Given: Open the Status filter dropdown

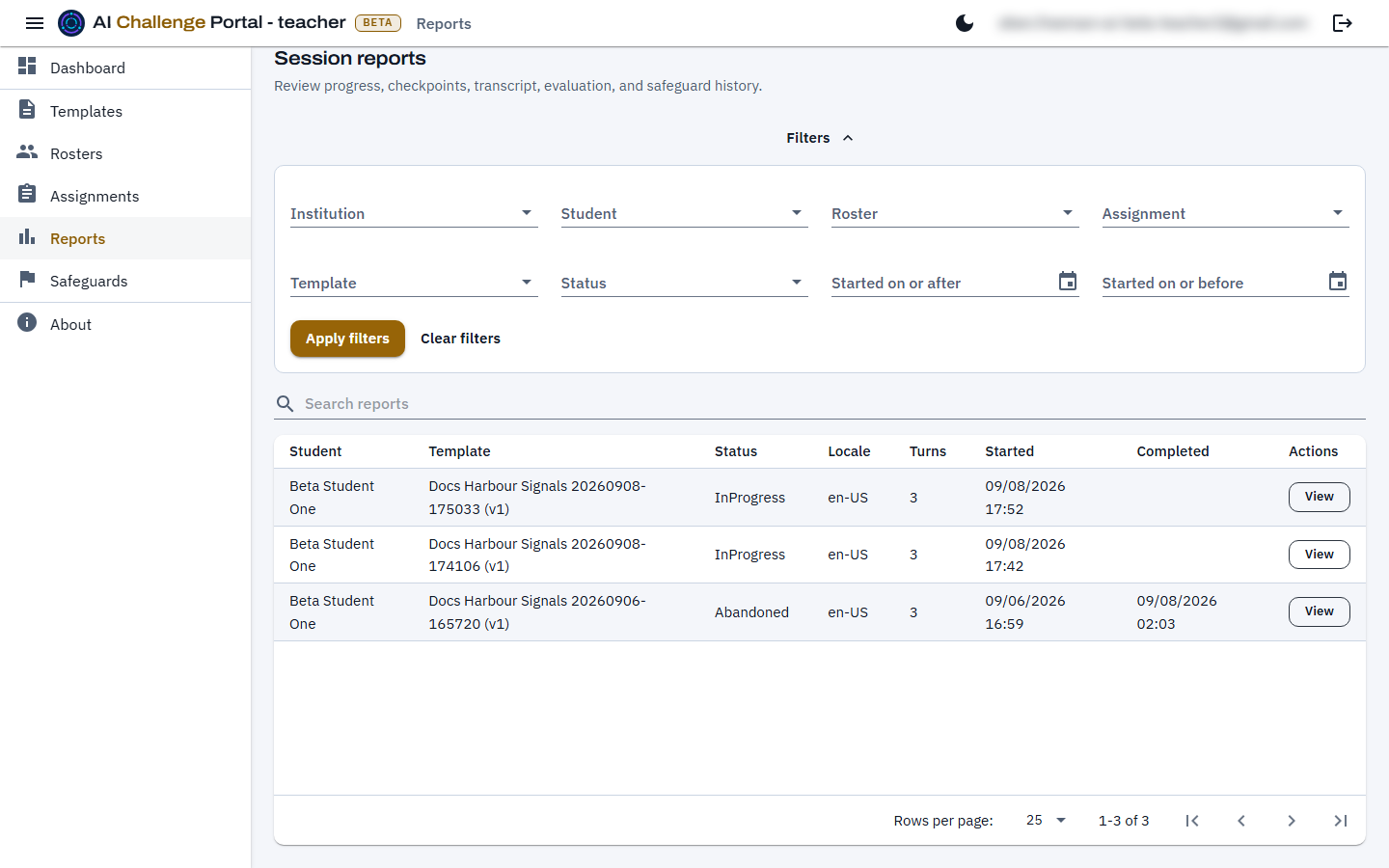Looking at the screenshot, I should (685, 283).
